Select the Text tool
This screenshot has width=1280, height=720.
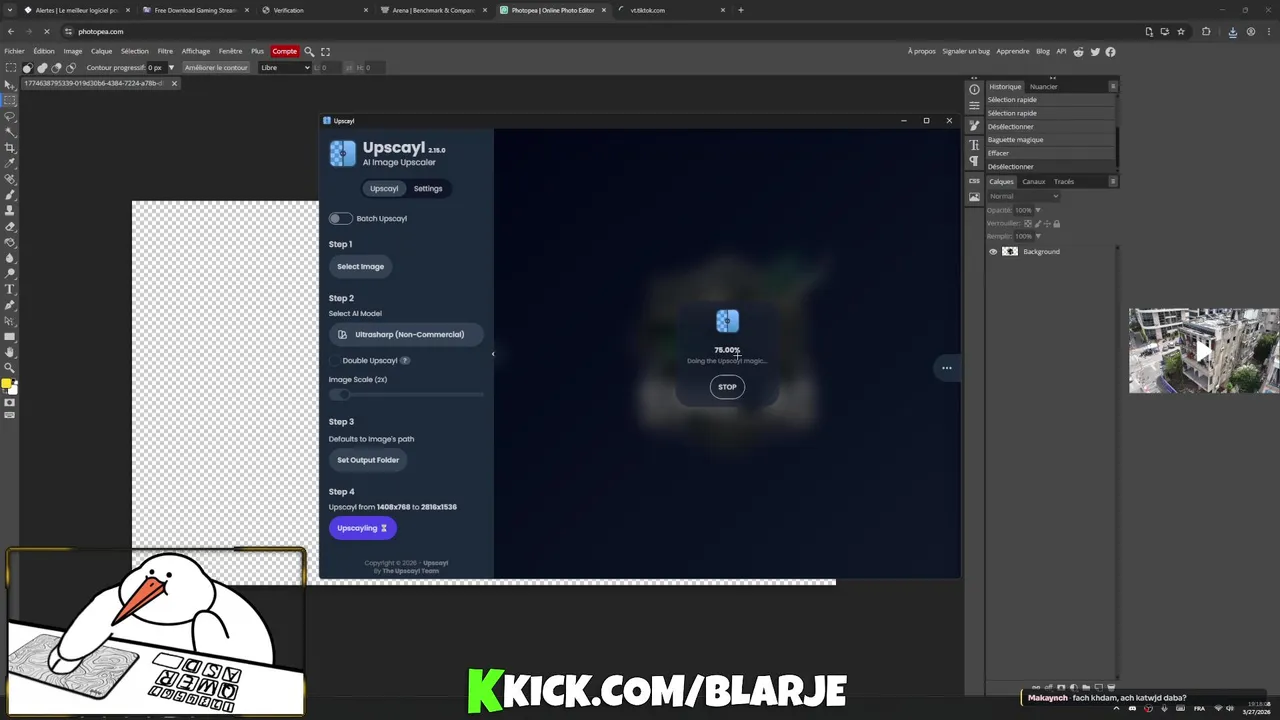[x=10, y=289]
